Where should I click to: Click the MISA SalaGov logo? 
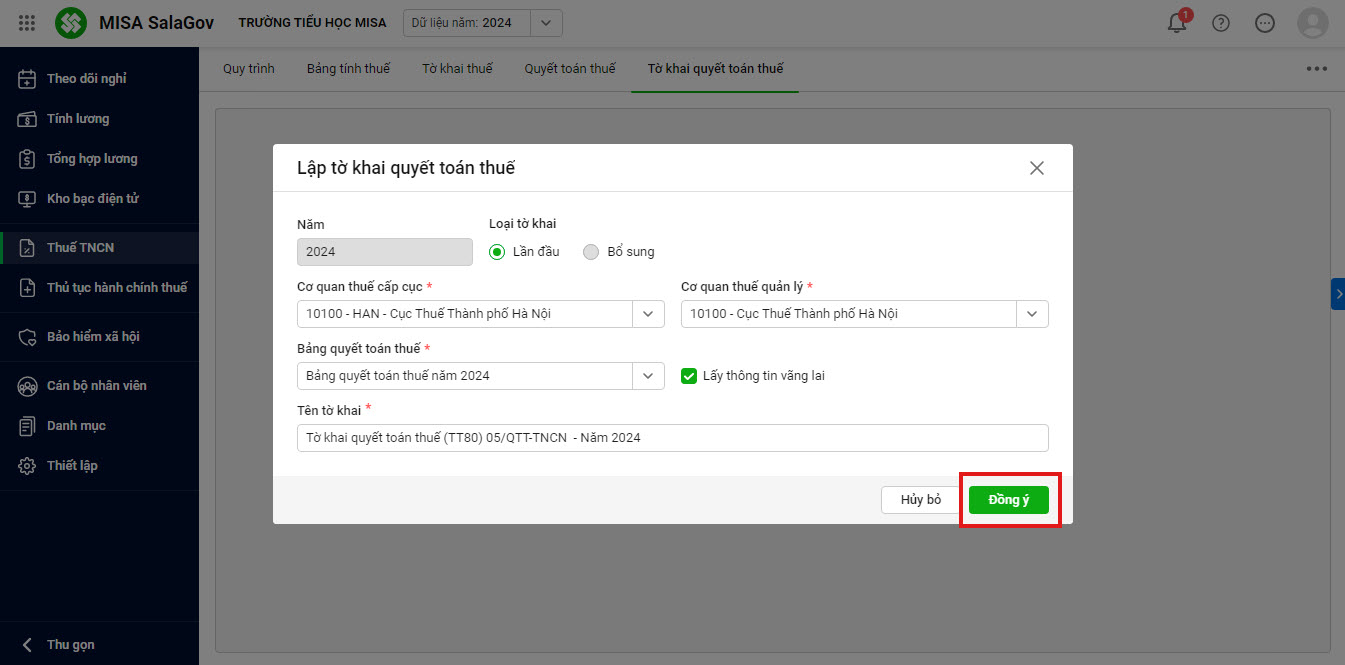(71, 23)
